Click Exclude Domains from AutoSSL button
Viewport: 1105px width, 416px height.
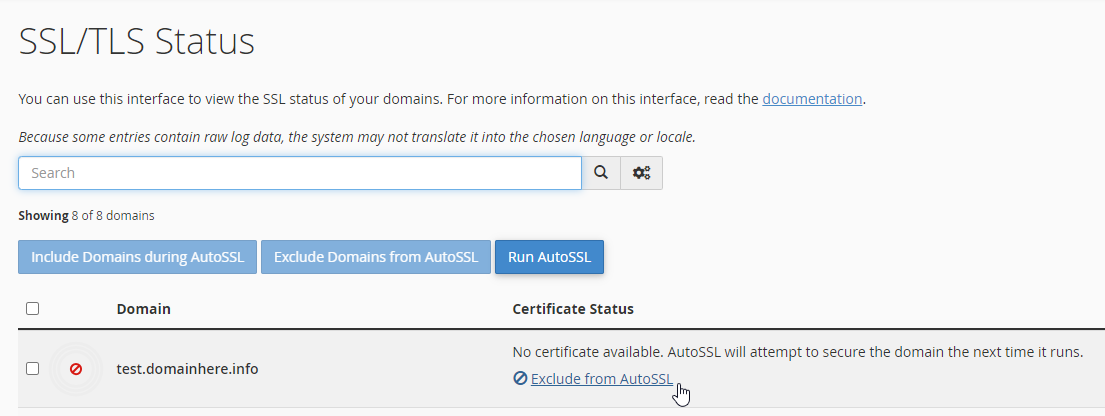click(376, 257)
